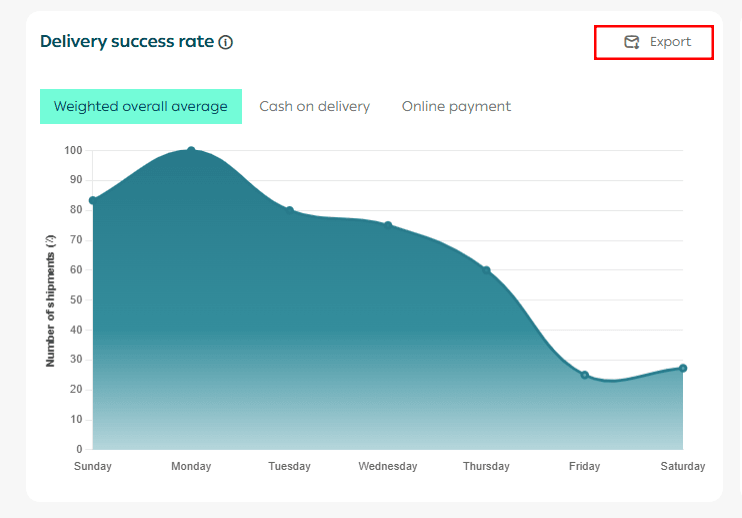The image size is (742, 518).
Task: Click the envelope icon in the Export button
Action: [631, 42]
